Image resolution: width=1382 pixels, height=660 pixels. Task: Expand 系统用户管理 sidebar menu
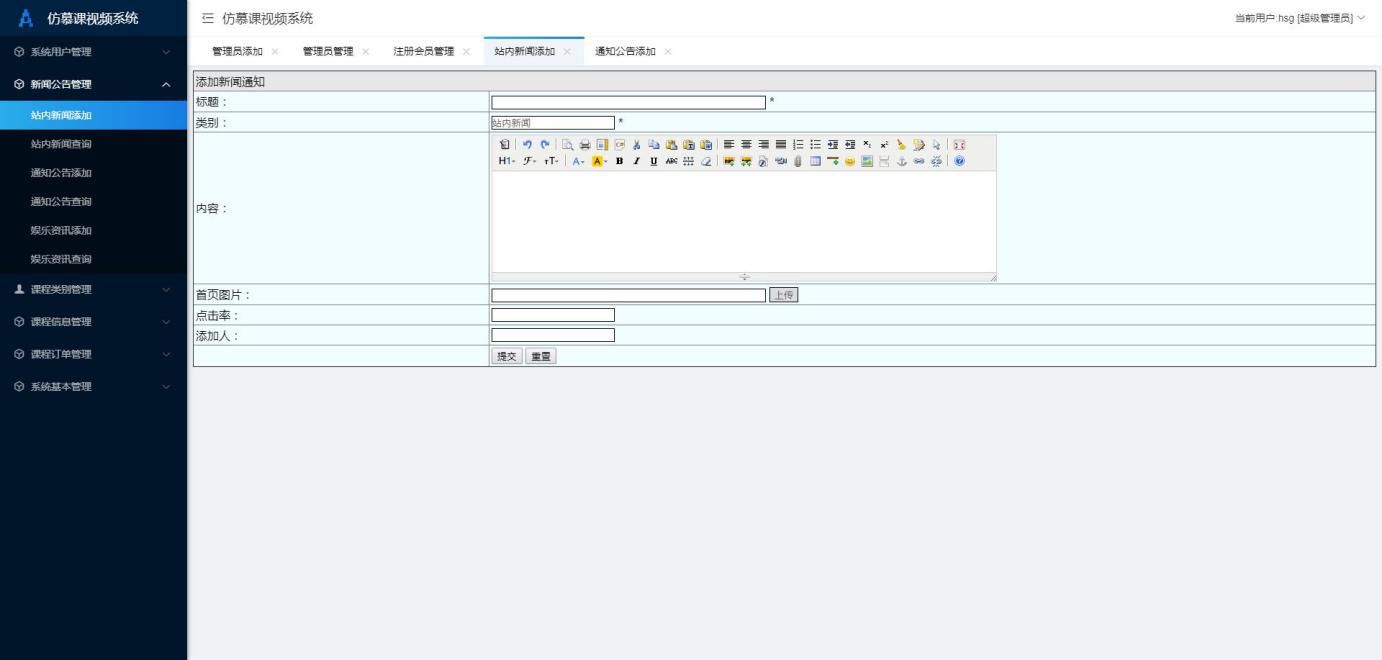tap(93, 52)
